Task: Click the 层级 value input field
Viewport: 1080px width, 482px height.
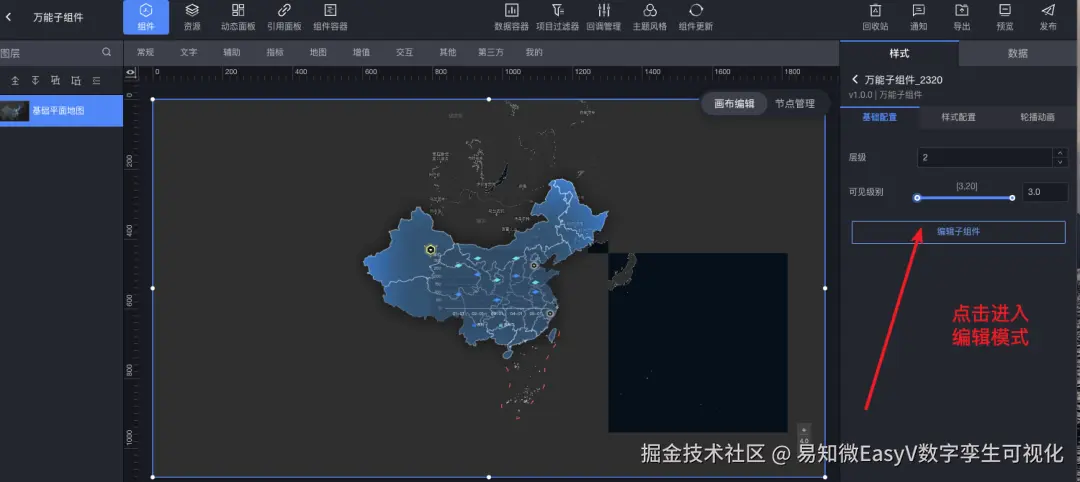Action: [x=985, y=158]
